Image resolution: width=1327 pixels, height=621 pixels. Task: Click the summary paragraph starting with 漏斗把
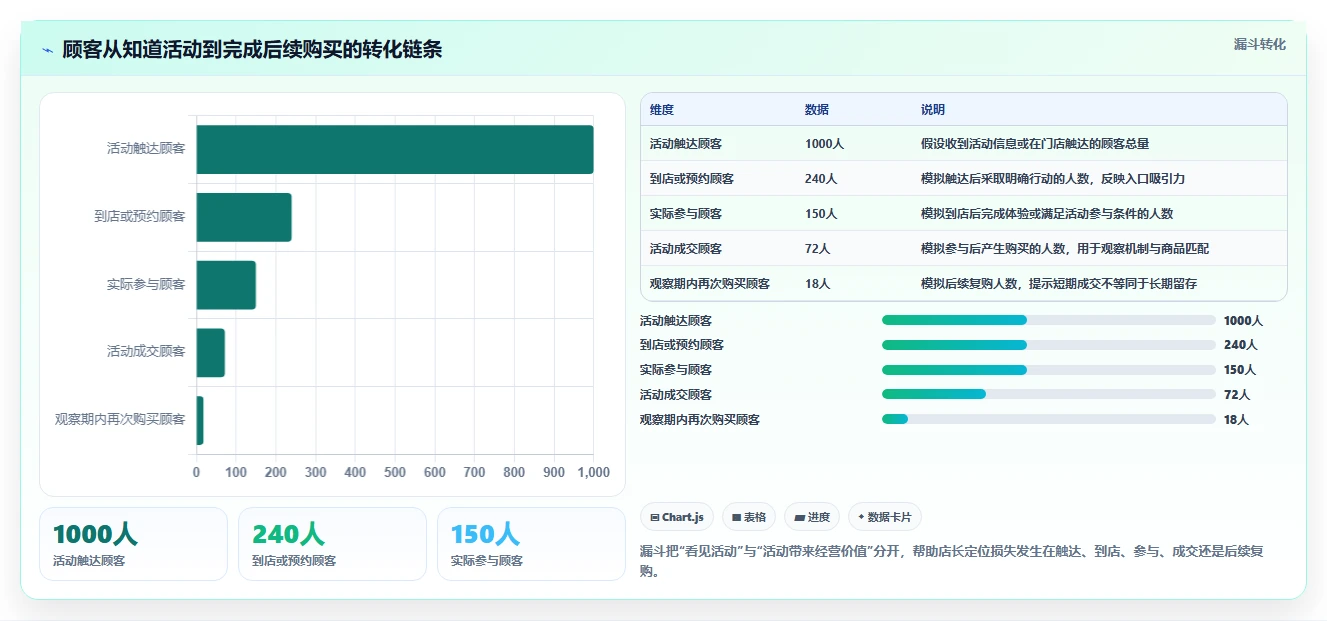pyautogui.click(x=952, y=561)
